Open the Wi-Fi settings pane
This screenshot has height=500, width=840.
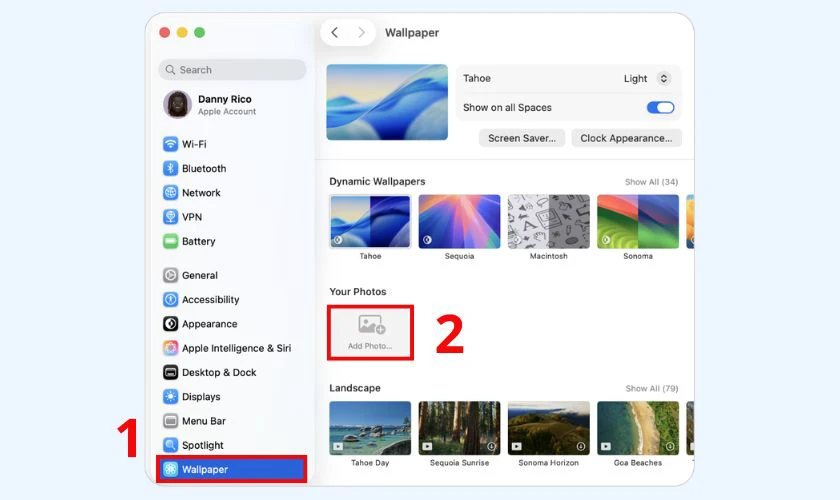pos(233,144)
